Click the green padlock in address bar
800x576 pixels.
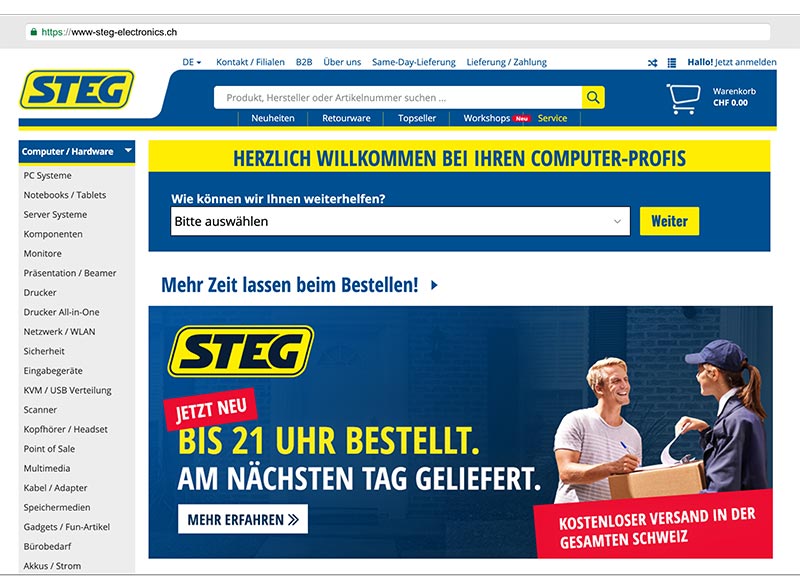click(x=34, y=32)
